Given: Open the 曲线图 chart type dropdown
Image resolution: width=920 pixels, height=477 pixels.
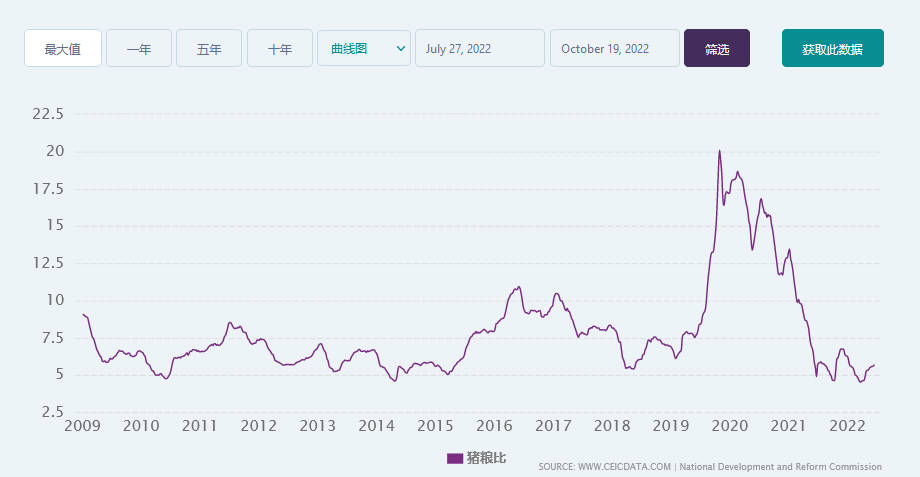Looking at the screenshot, I should tap(364, 48).
